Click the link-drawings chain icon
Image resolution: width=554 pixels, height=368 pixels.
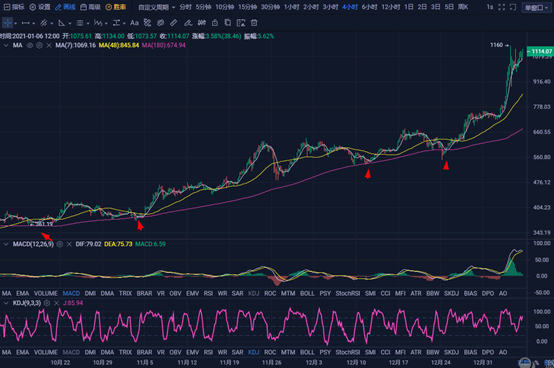147,23
